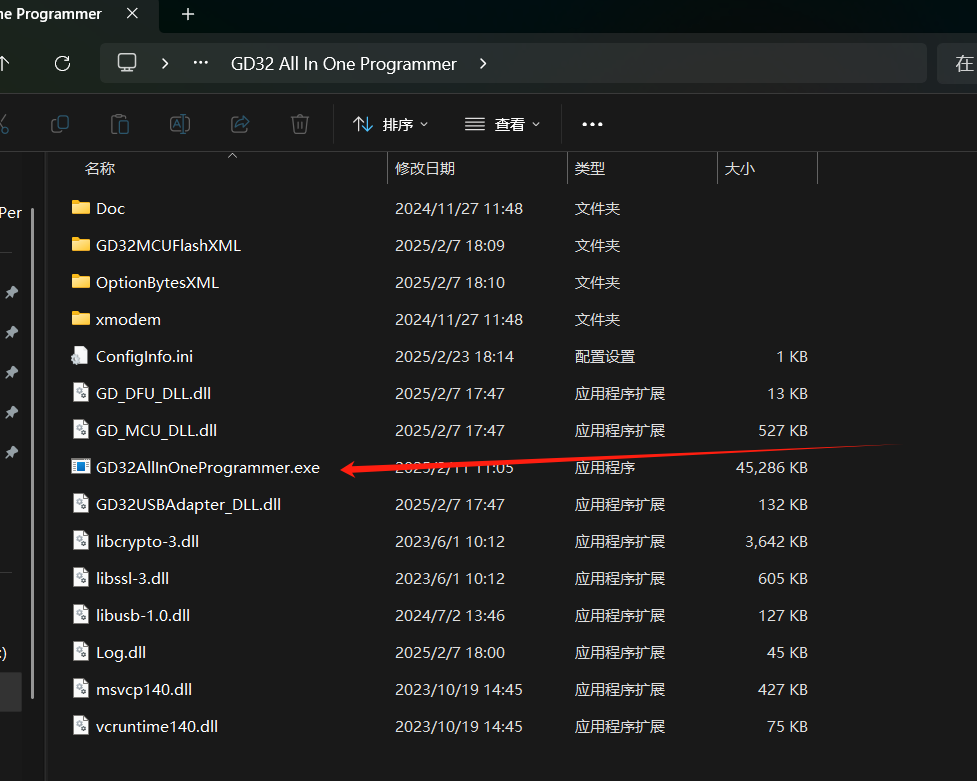977x781 pixels.
Task: Click the Rename icon in toolbar
Action: tap(180, 124)
